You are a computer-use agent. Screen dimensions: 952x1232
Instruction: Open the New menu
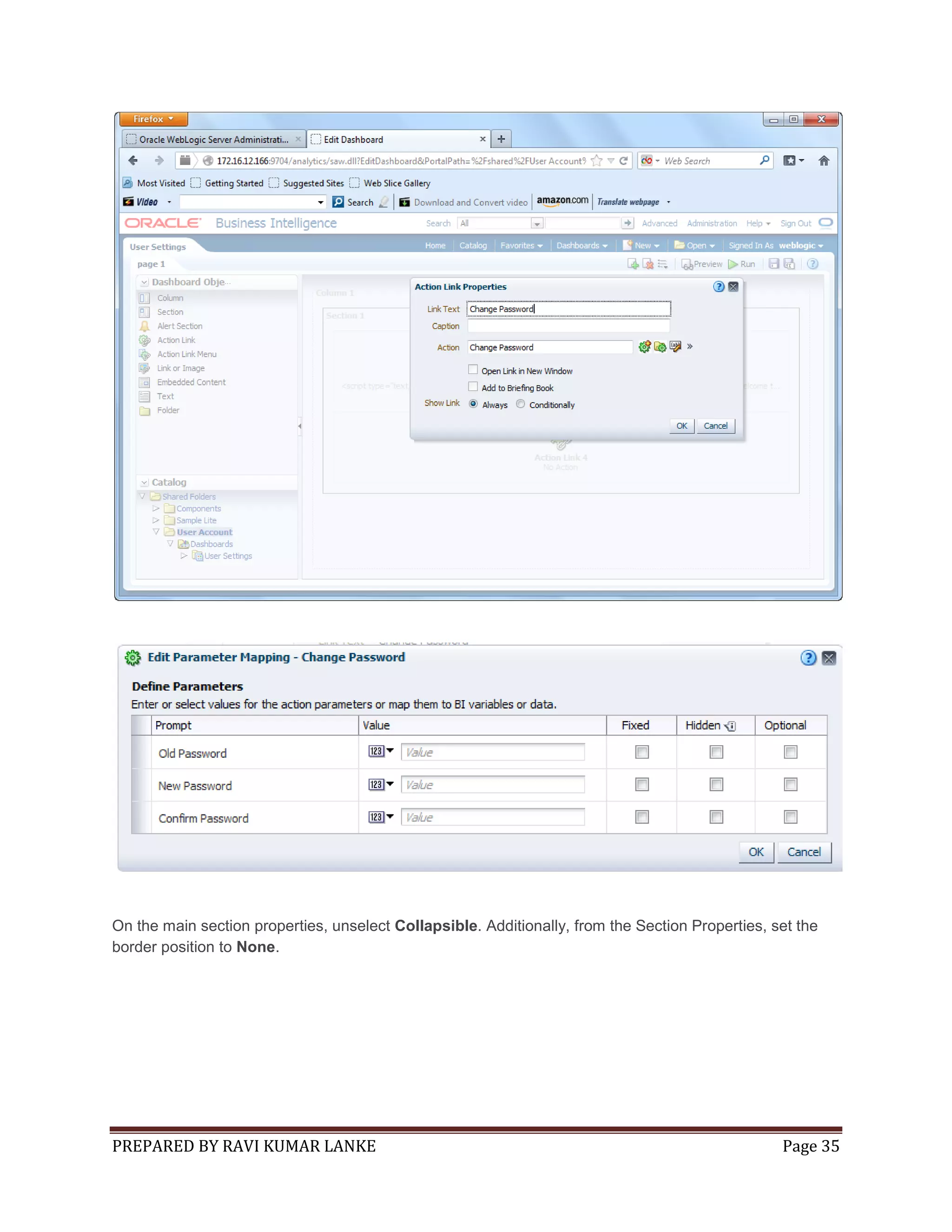coord(641,245)
